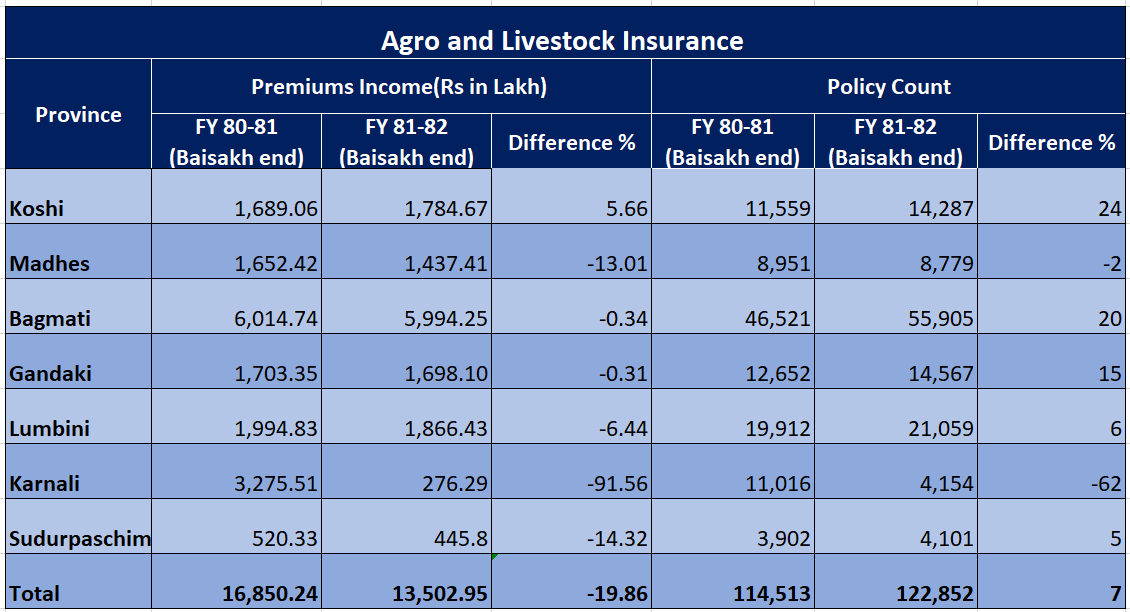
Task: Click Sudurpaschim premium value 445.8
Action: (x=406, y=539)
